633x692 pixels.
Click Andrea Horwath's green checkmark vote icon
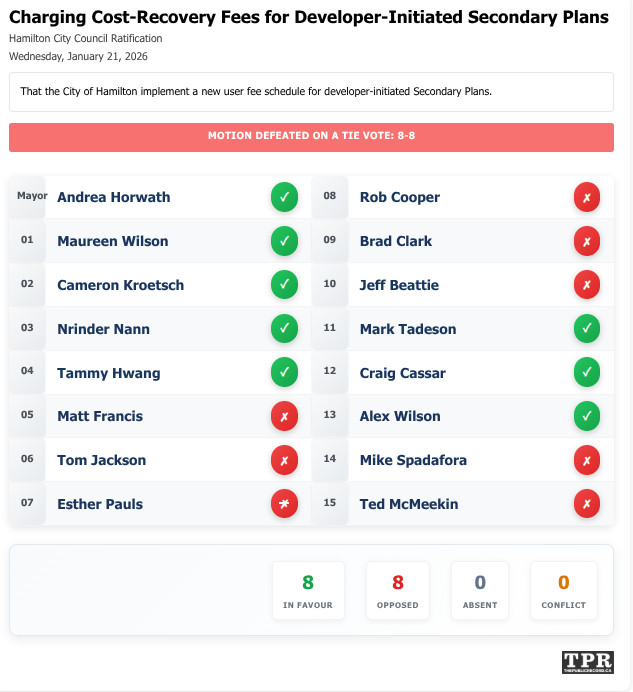[x=284, y=197]
